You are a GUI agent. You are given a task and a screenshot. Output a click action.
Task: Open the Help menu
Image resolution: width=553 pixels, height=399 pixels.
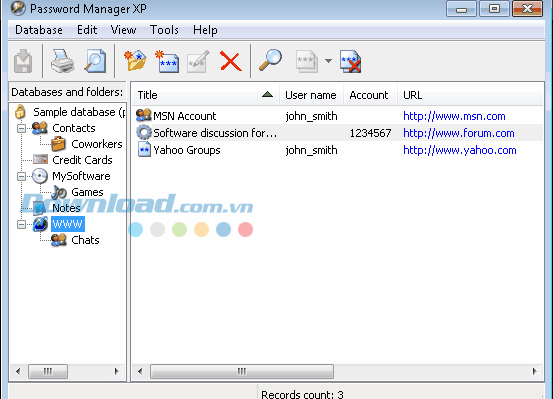[205, 30]
